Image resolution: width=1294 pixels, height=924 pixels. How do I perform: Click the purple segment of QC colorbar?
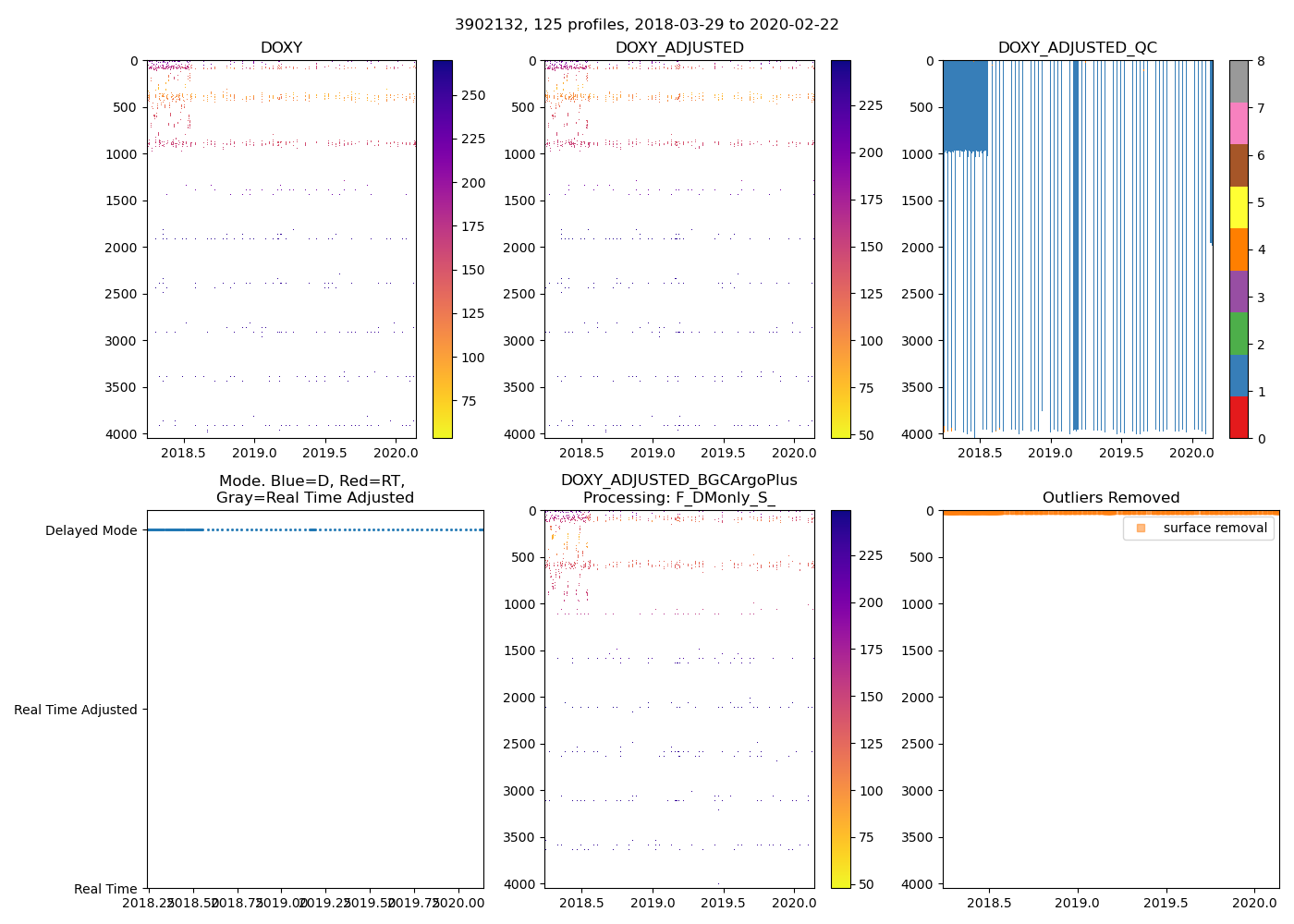[x=1239, y=291]
